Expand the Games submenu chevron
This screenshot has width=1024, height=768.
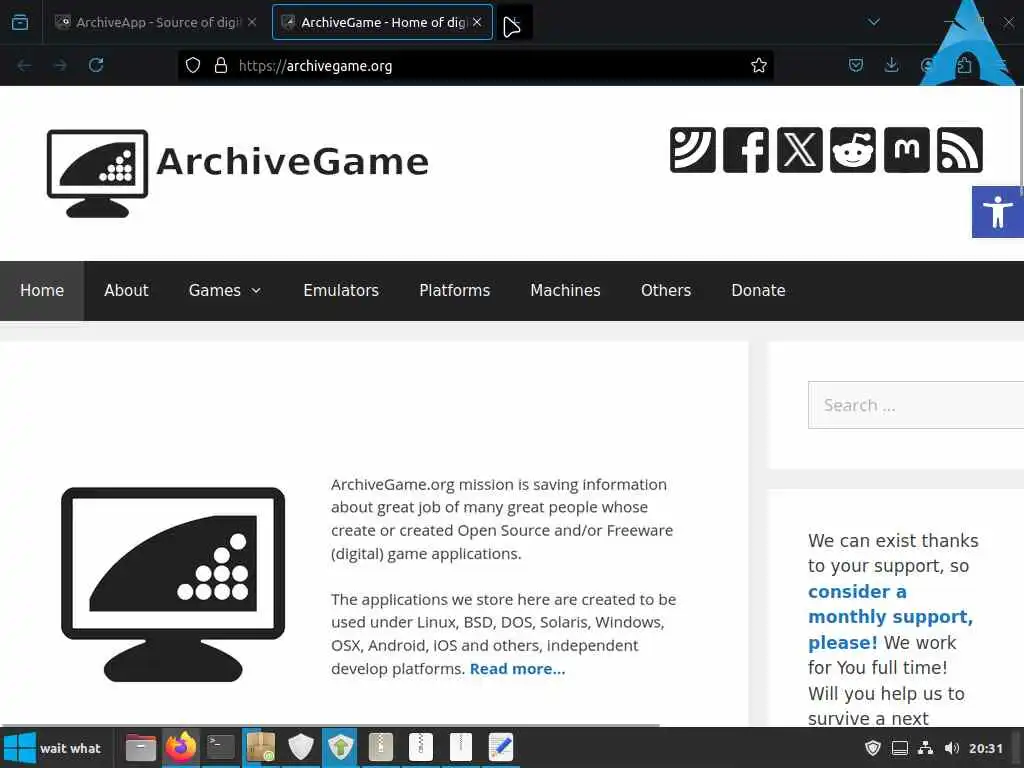(x=256, y=291)
